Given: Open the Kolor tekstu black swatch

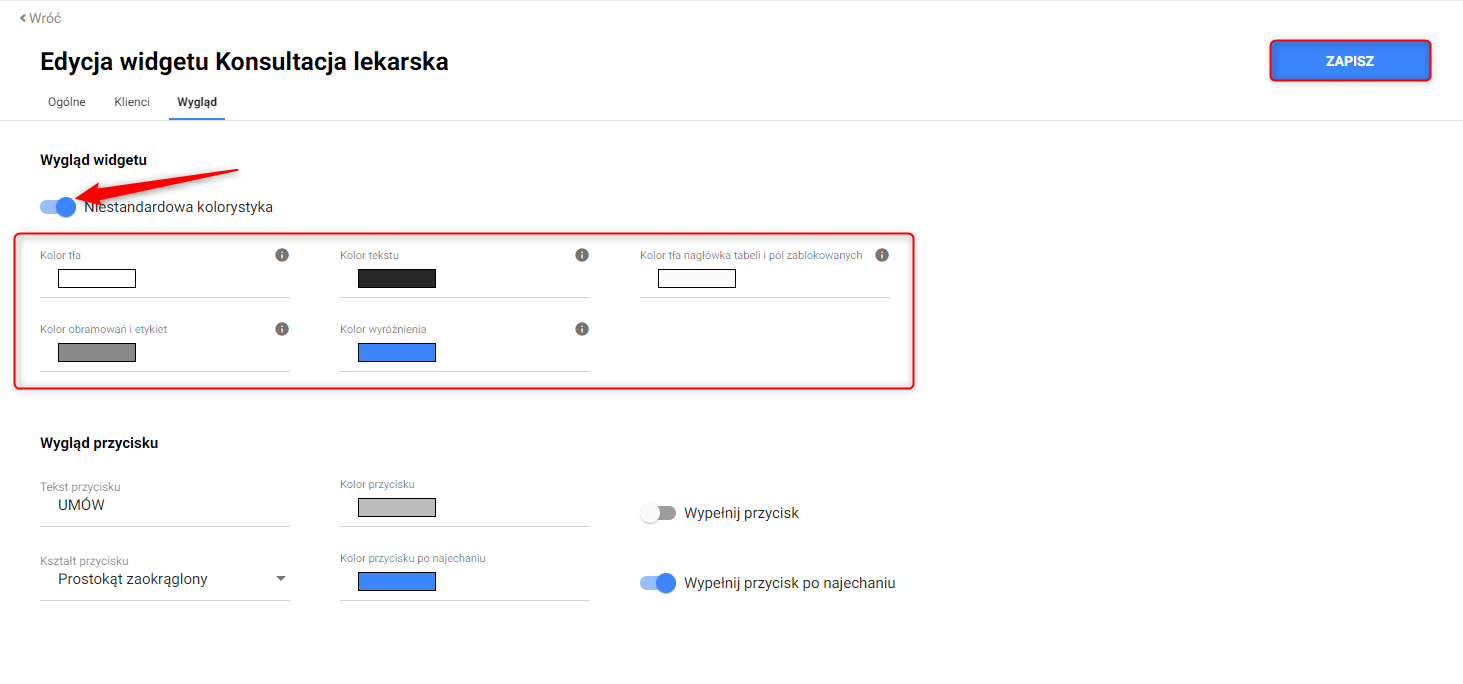Looking at the screenshot, I should (x=397, y=279).
